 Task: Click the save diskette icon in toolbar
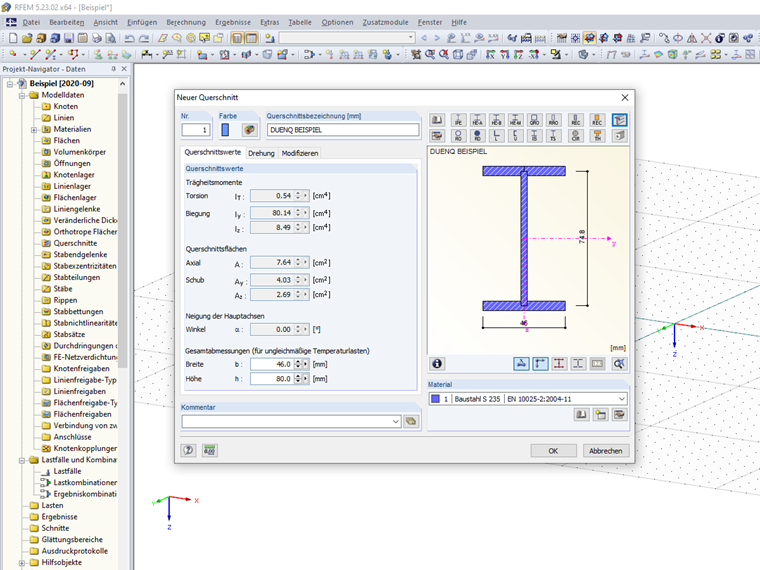(69, 38)
